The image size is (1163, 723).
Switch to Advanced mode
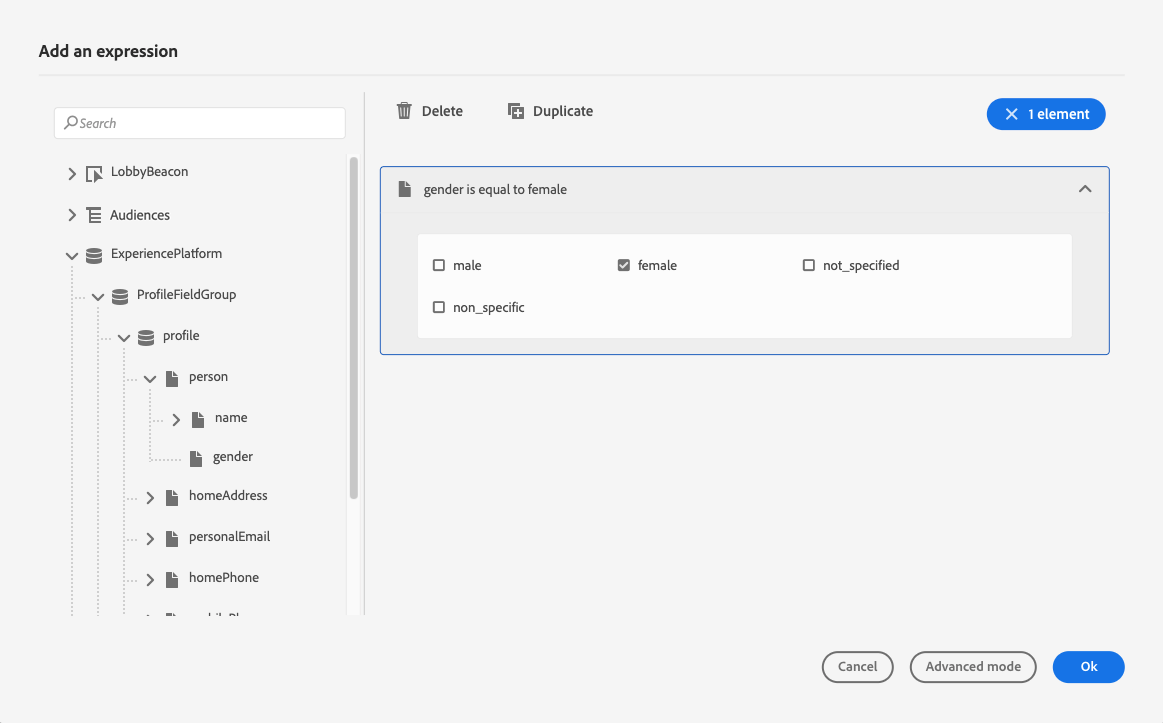coord(973,667)
